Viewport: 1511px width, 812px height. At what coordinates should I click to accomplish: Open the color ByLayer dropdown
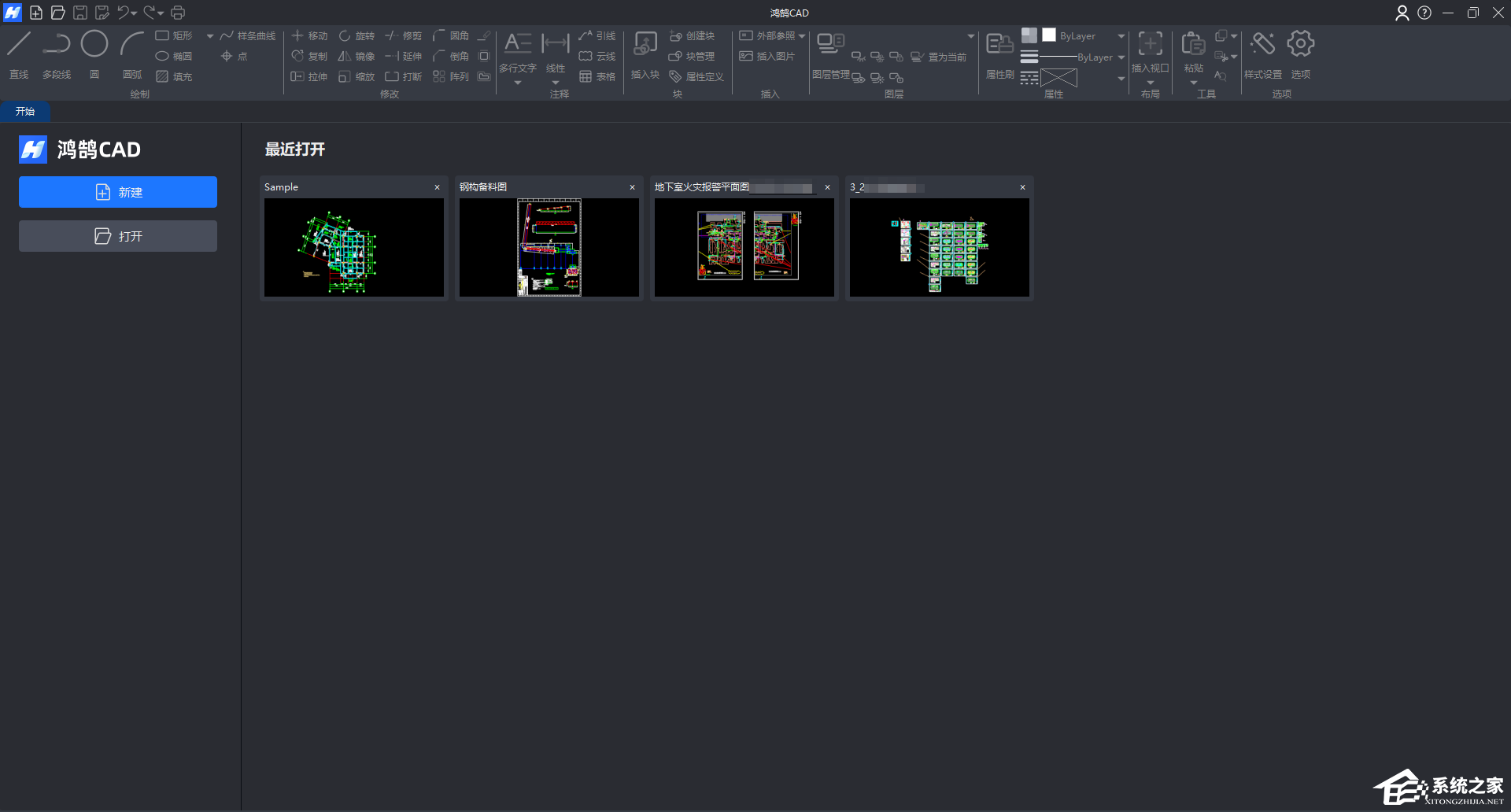(1121, 36)
